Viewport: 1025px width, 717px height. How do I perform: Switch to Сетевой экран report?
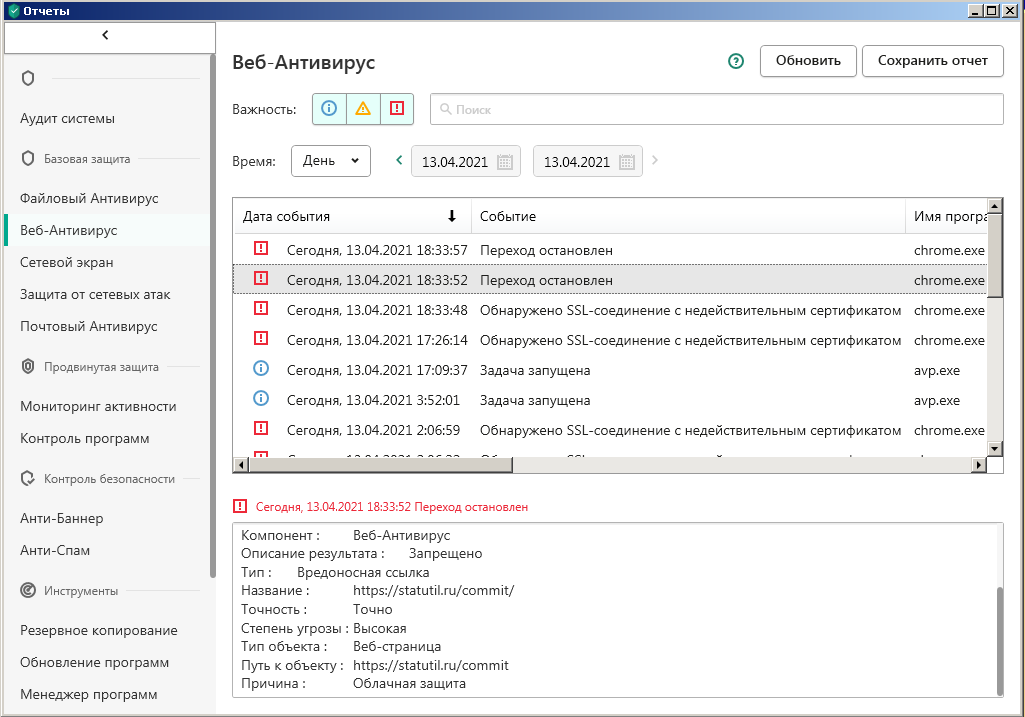(x=67, y=262)
